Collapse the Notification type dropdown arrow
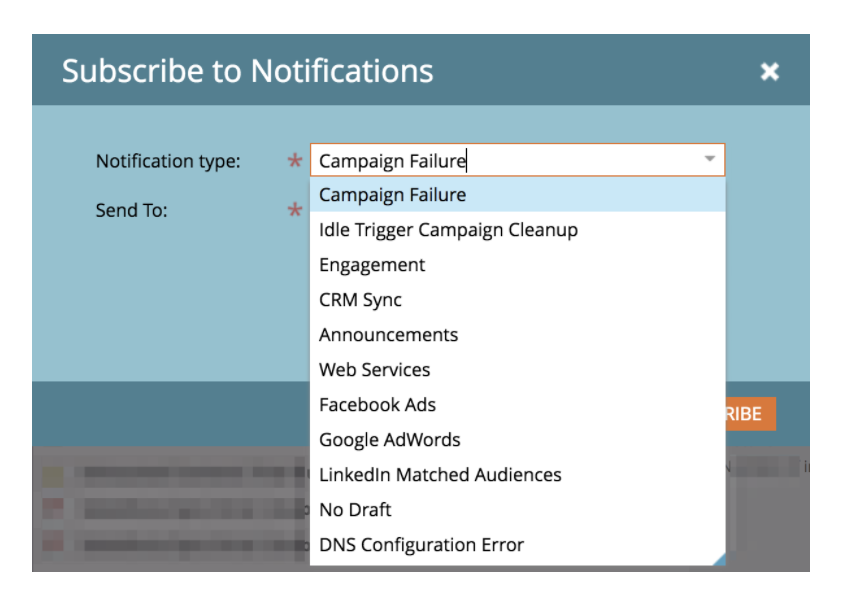The height and width of the screenshot is (600, 854). pyautogui.click(x=709, y=160)
